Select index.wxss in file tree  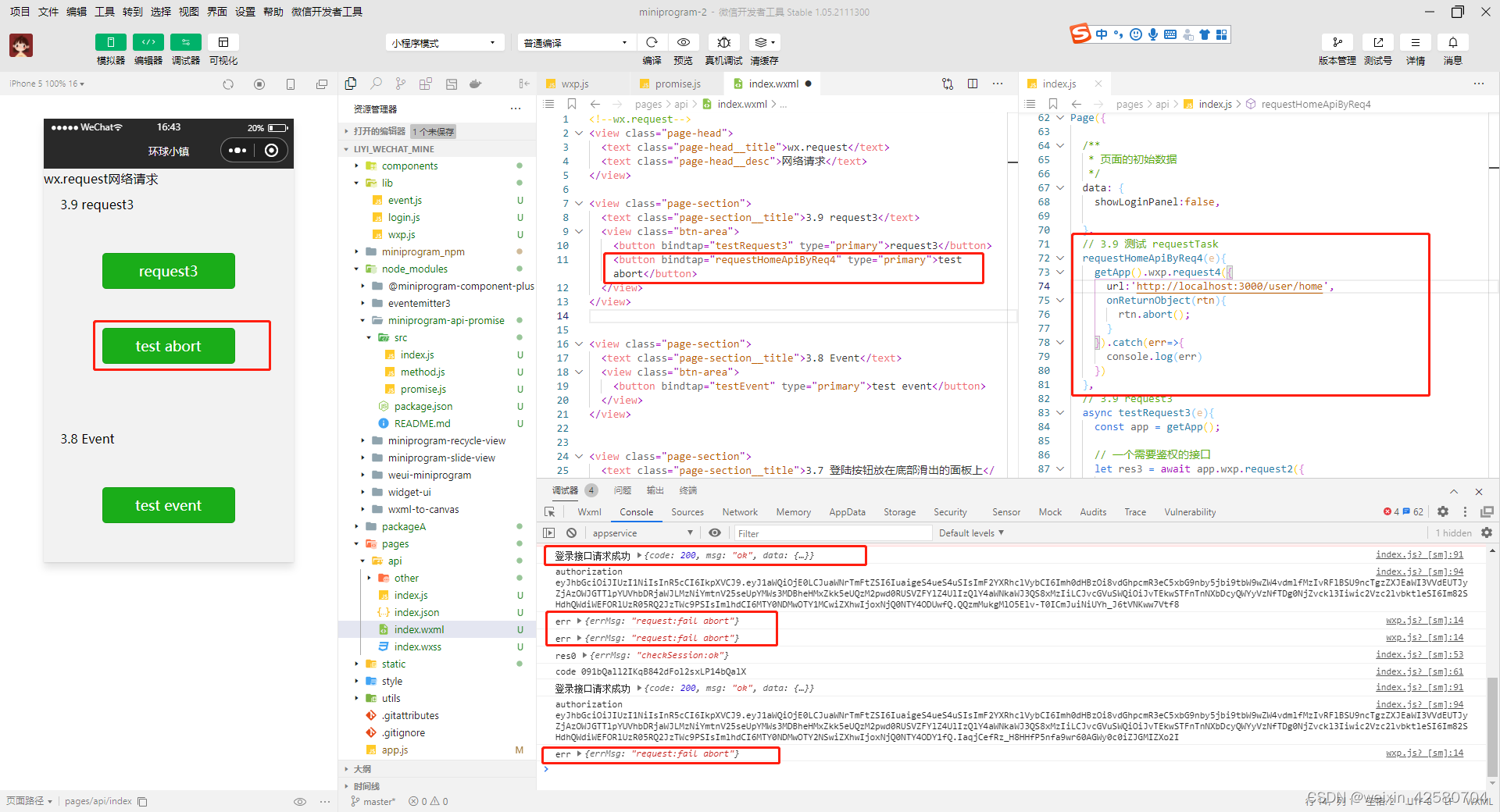[x=417, y=647]
